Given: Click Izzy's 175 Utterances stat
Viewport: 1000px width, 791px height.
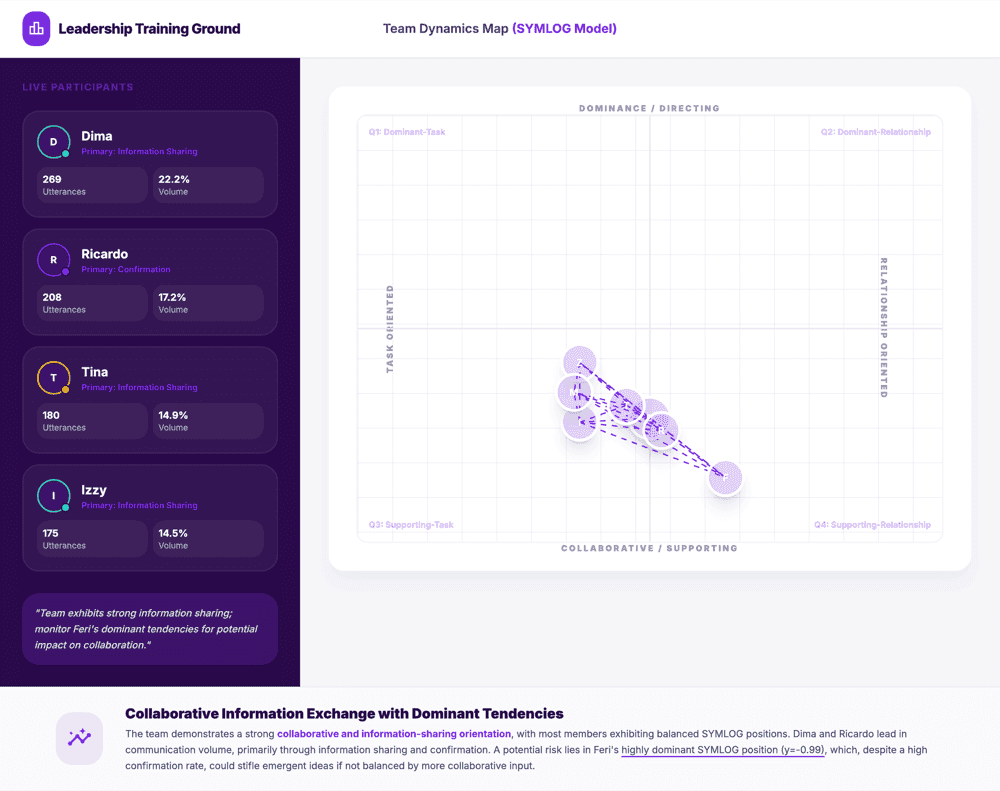Looking at the screenshot, I should pos(92,539).
